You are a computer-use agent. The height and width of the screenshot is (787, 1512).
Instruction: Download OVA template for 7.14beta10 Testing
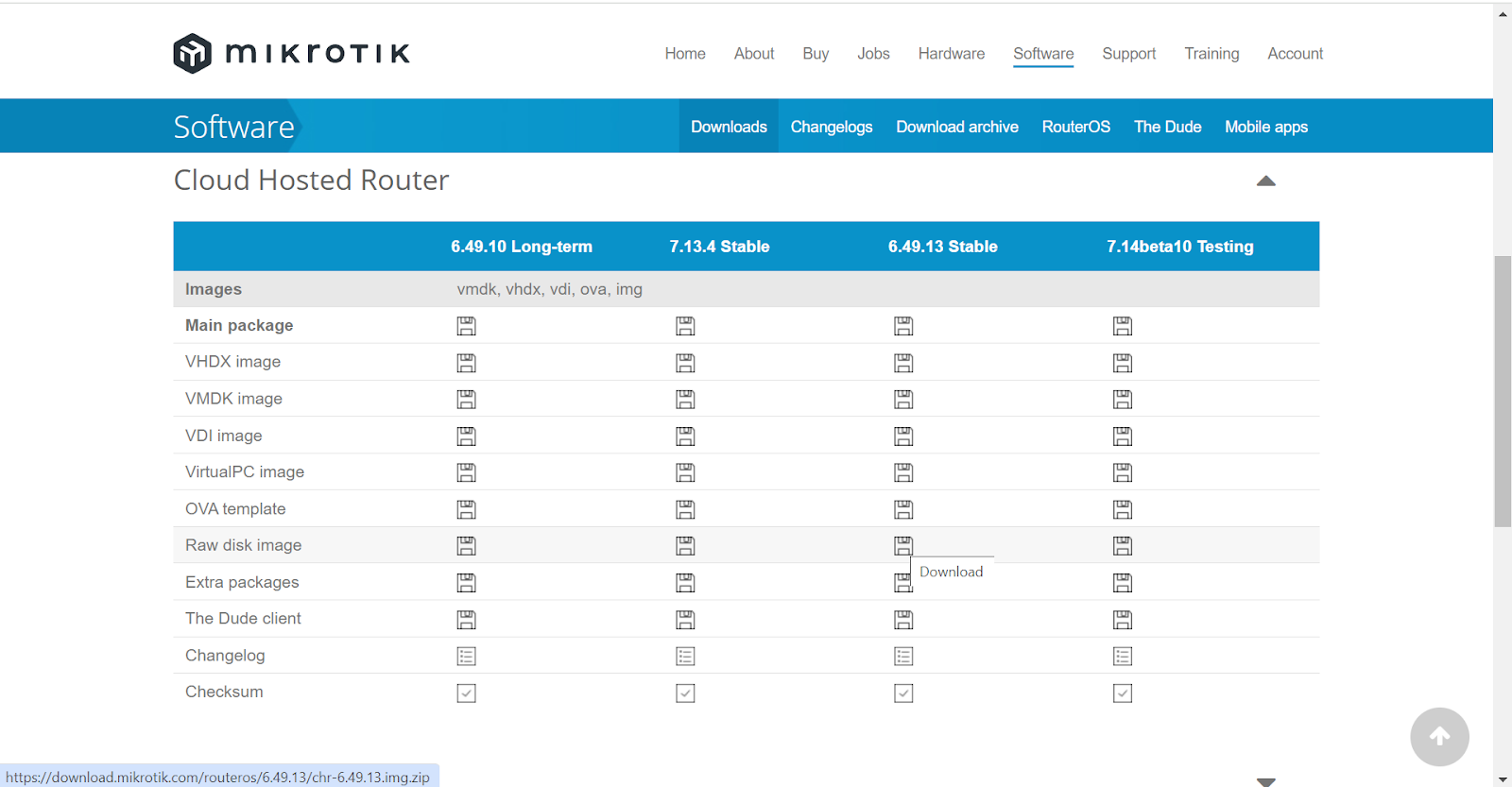click(x=1123, y=509)
